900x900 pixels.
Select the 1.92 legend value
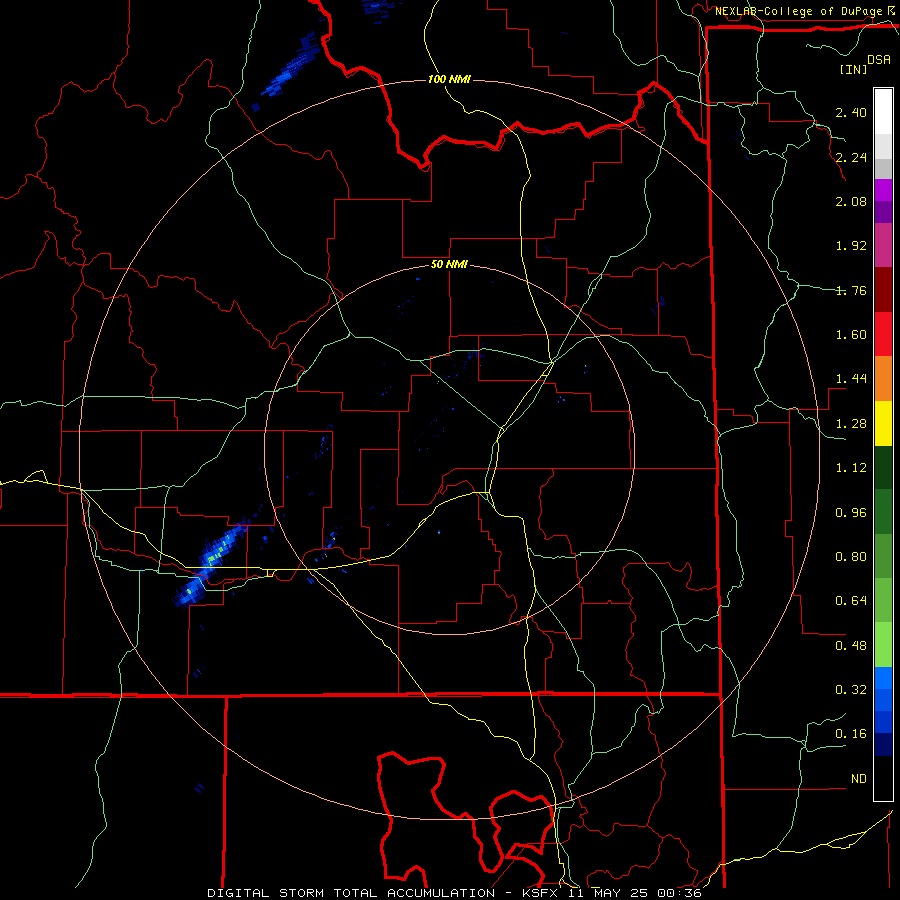(851, 246)
